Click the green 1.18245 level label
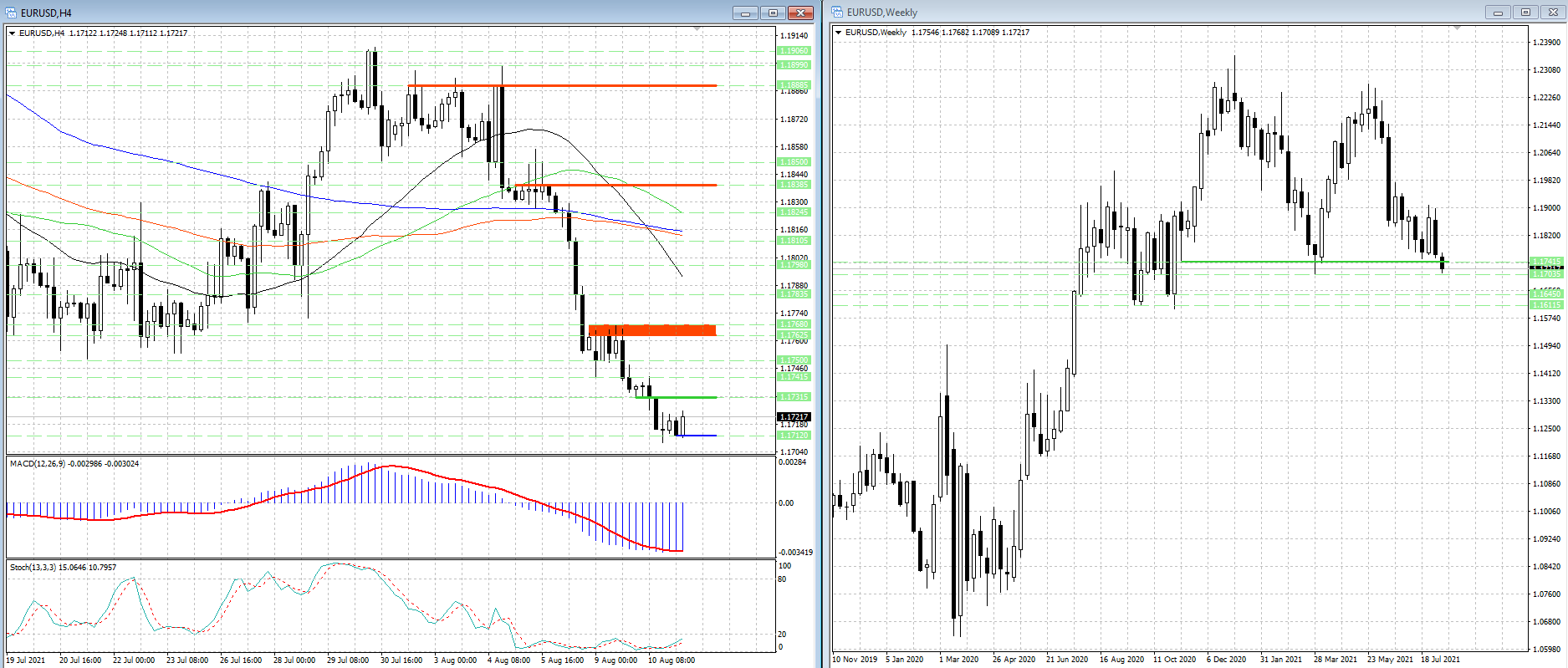The width and height of the screenshot is (1568, 668). 794,212
